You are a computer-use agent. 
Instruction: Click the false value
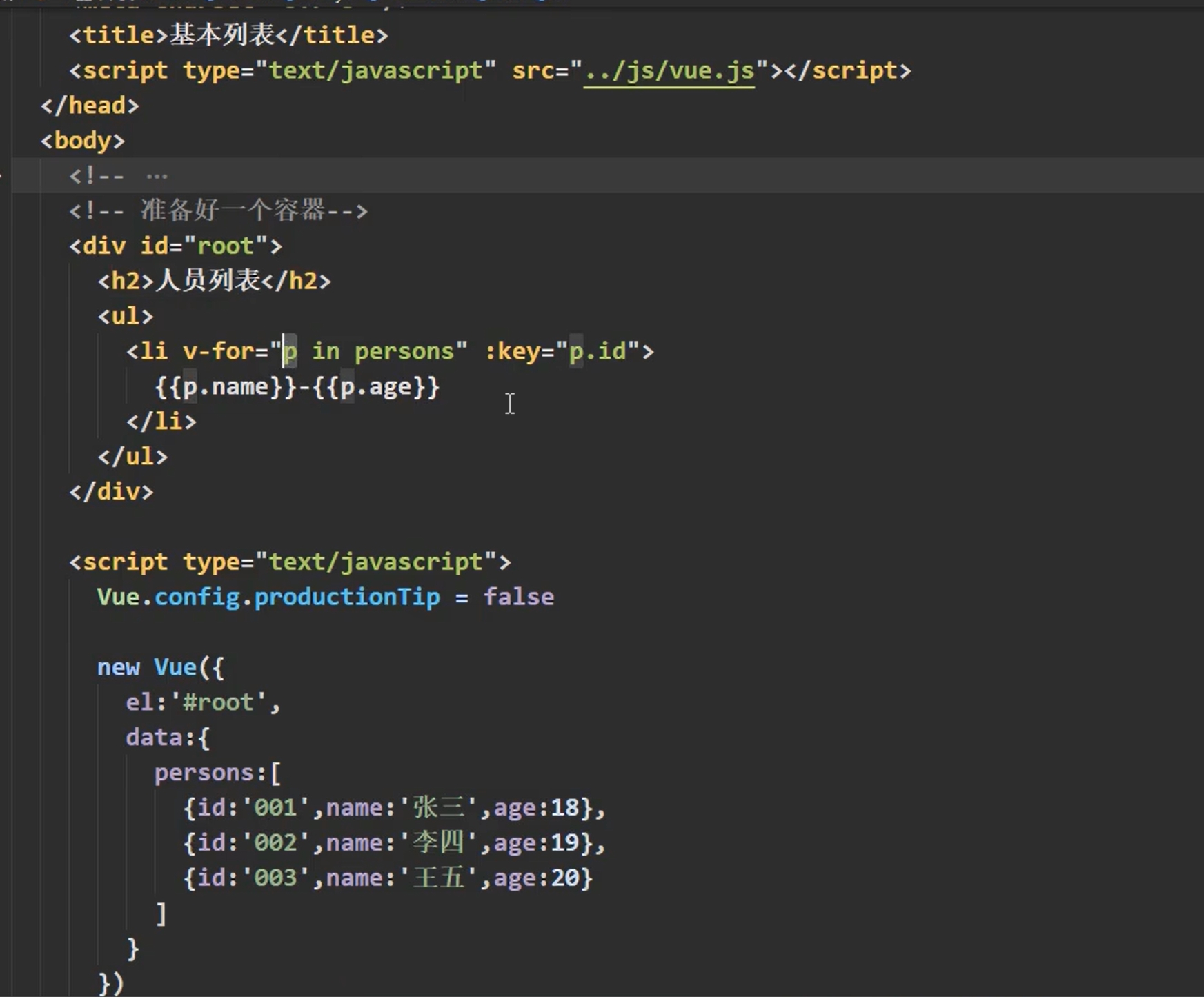click(x=518, y=598)
